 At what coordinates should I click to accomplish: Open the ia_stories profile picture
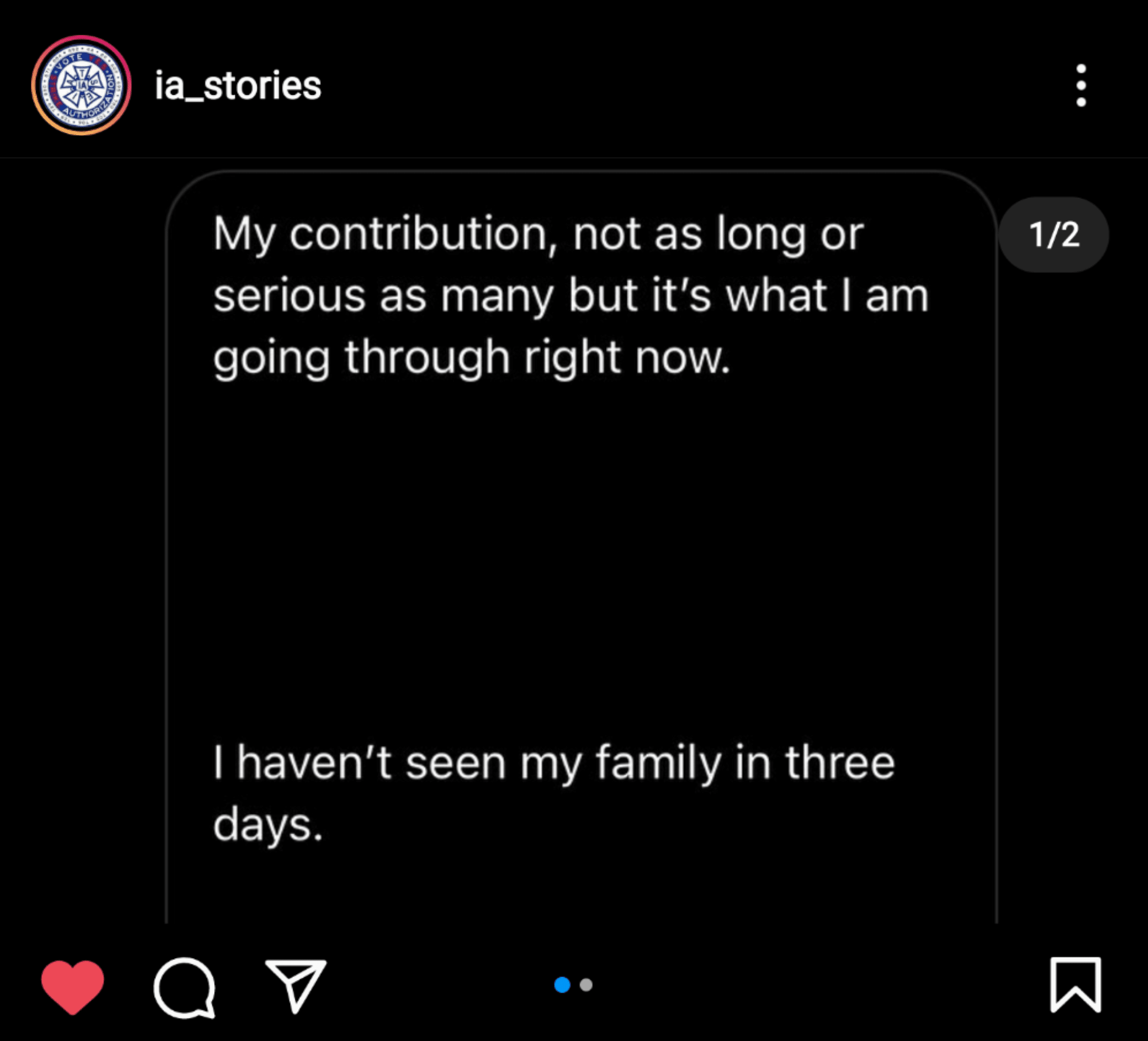click(x=81, y=85)
